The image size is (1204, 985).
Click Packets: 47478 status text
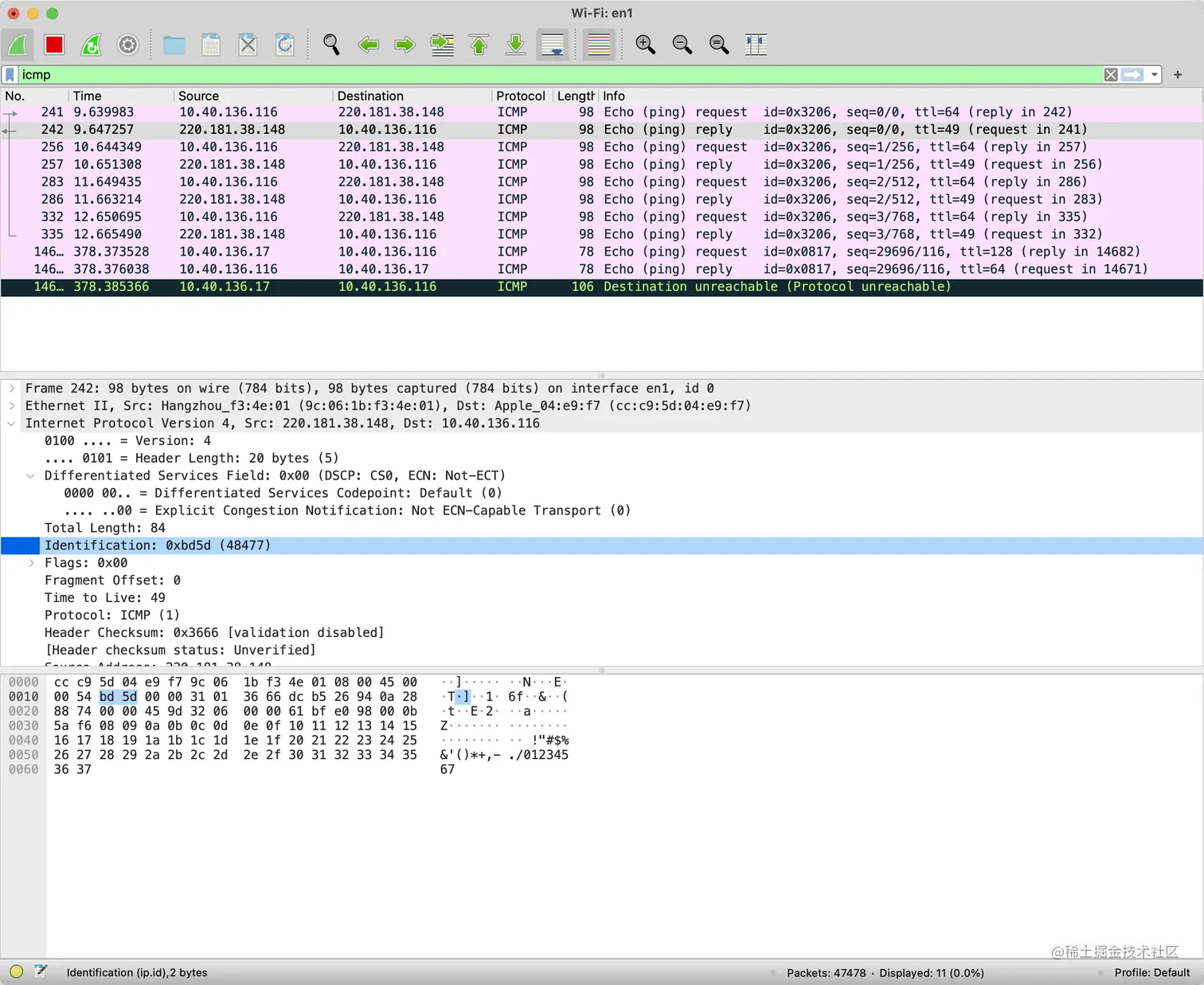(x=826, y=973)
